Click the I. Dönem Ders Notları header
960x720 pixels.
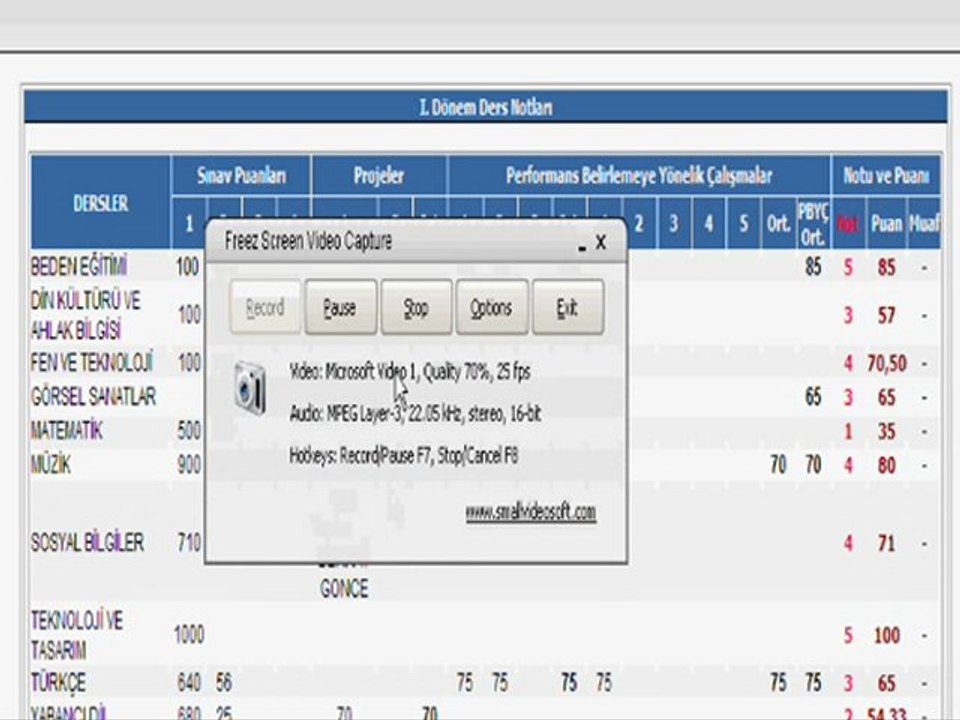486,107
